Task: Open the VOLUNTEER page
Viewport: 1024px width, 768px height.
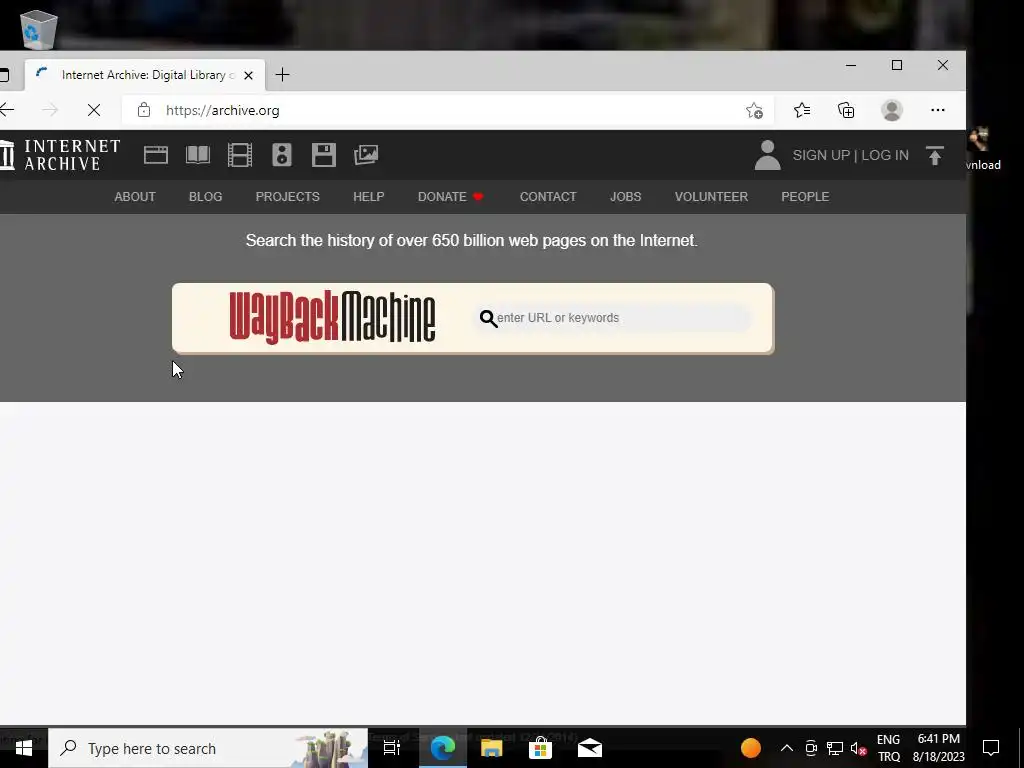Action: [x=711, y=197]
